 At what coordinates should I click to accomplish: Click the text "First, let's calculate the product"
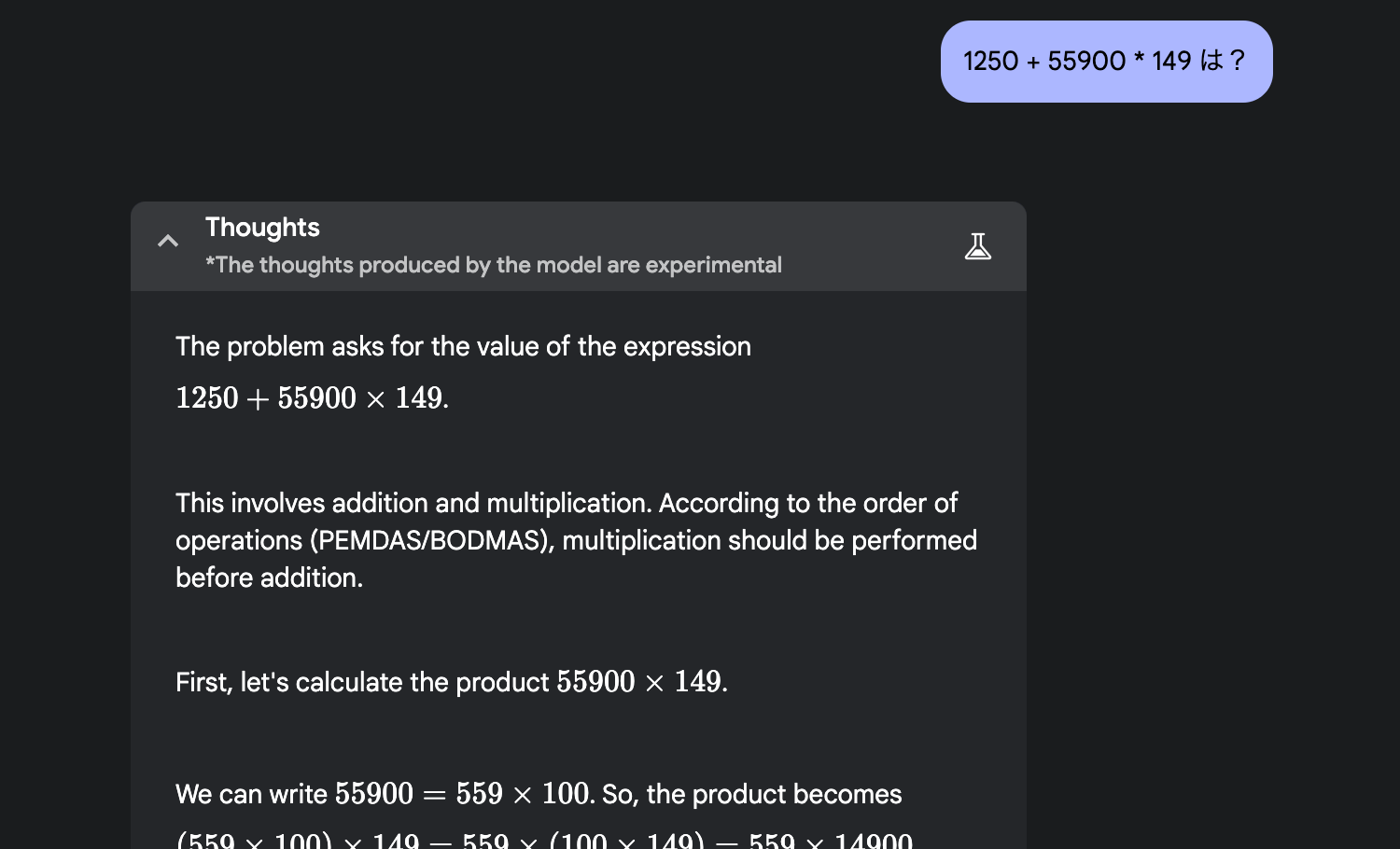(x=361, y=683)
